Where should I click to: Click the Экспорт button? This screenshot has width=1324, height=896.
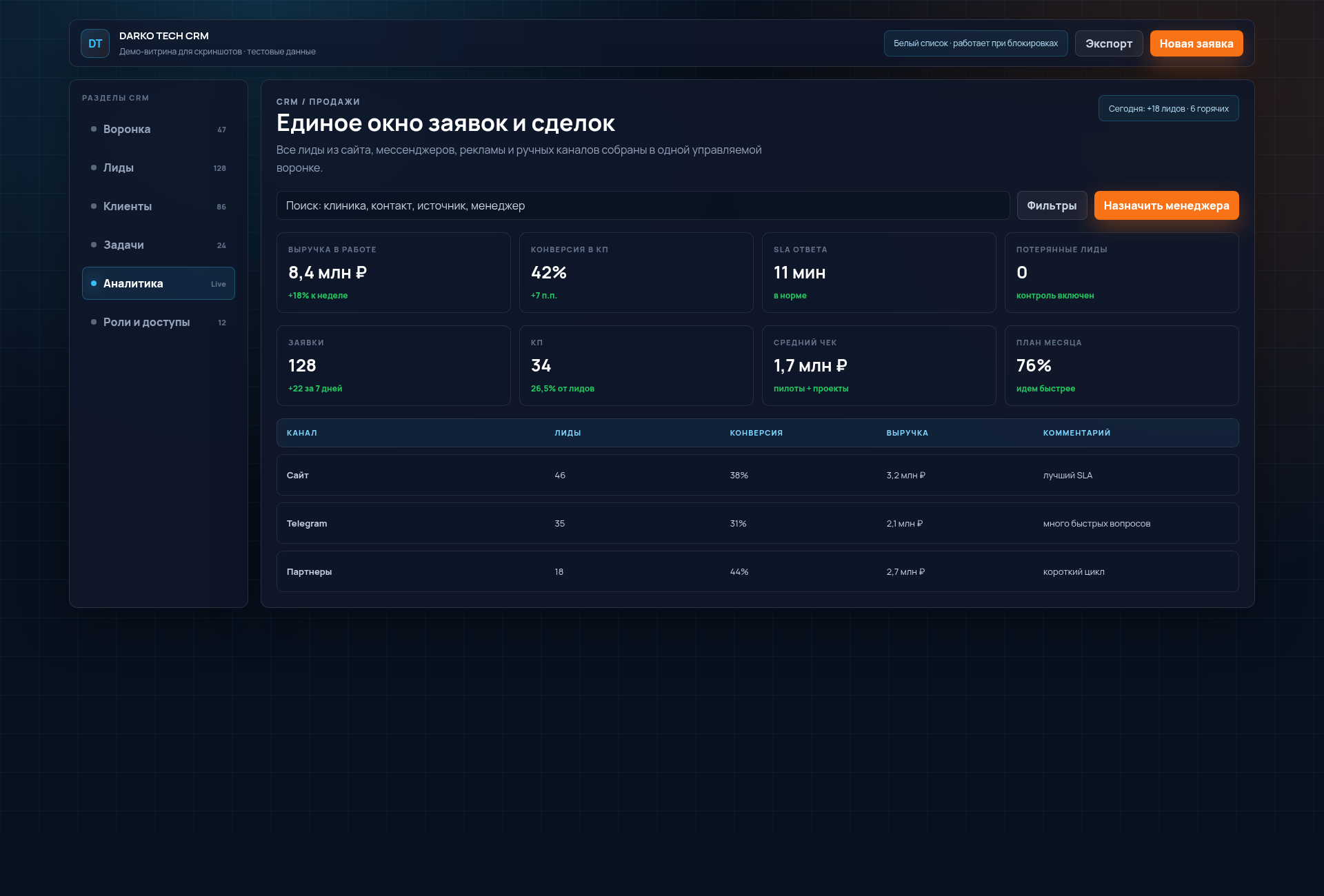pyautogui.click(x=1109, y=43)
